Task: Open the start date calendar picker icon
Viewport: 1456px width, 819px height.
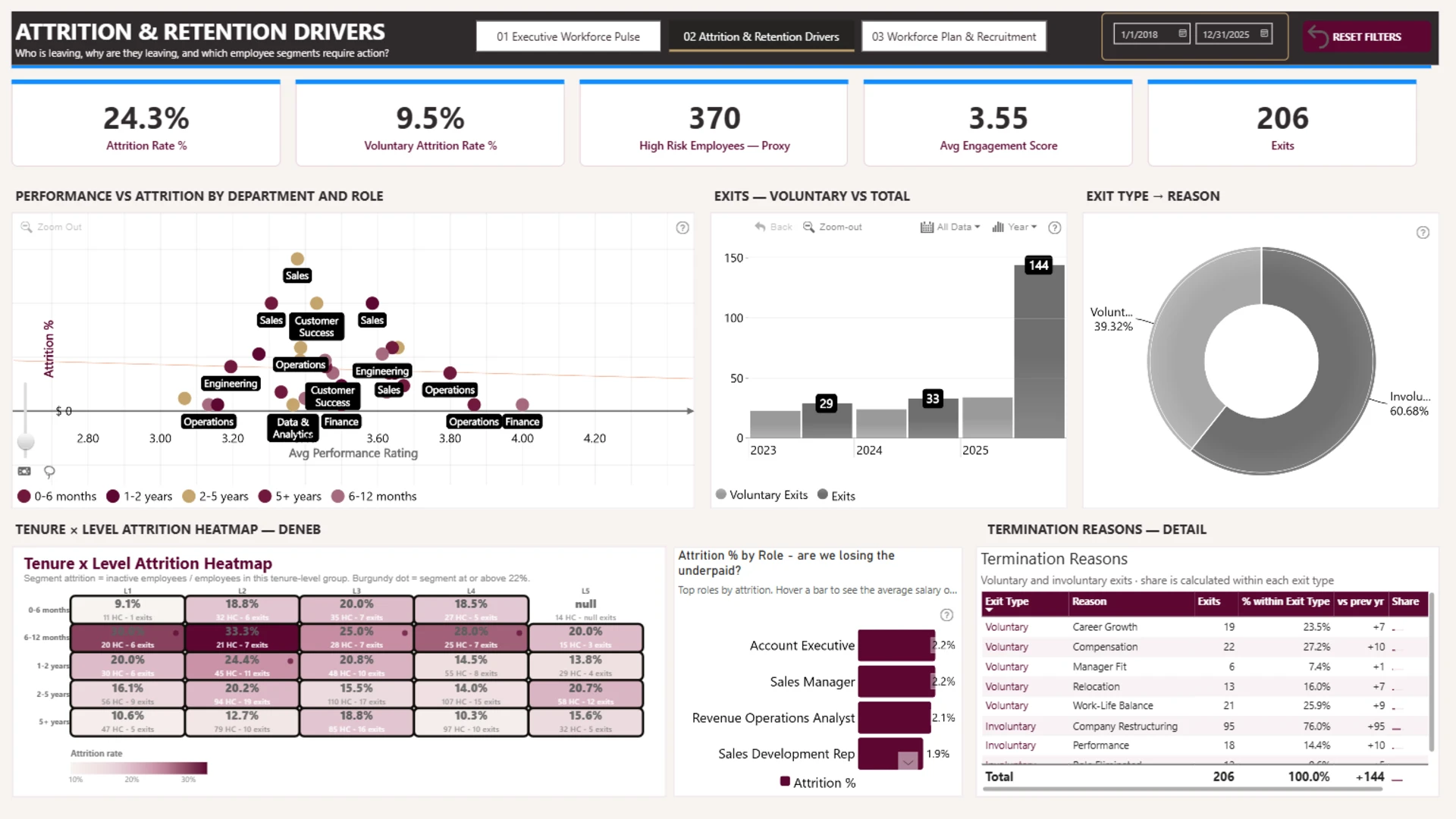Action: tap(1182, 33)
